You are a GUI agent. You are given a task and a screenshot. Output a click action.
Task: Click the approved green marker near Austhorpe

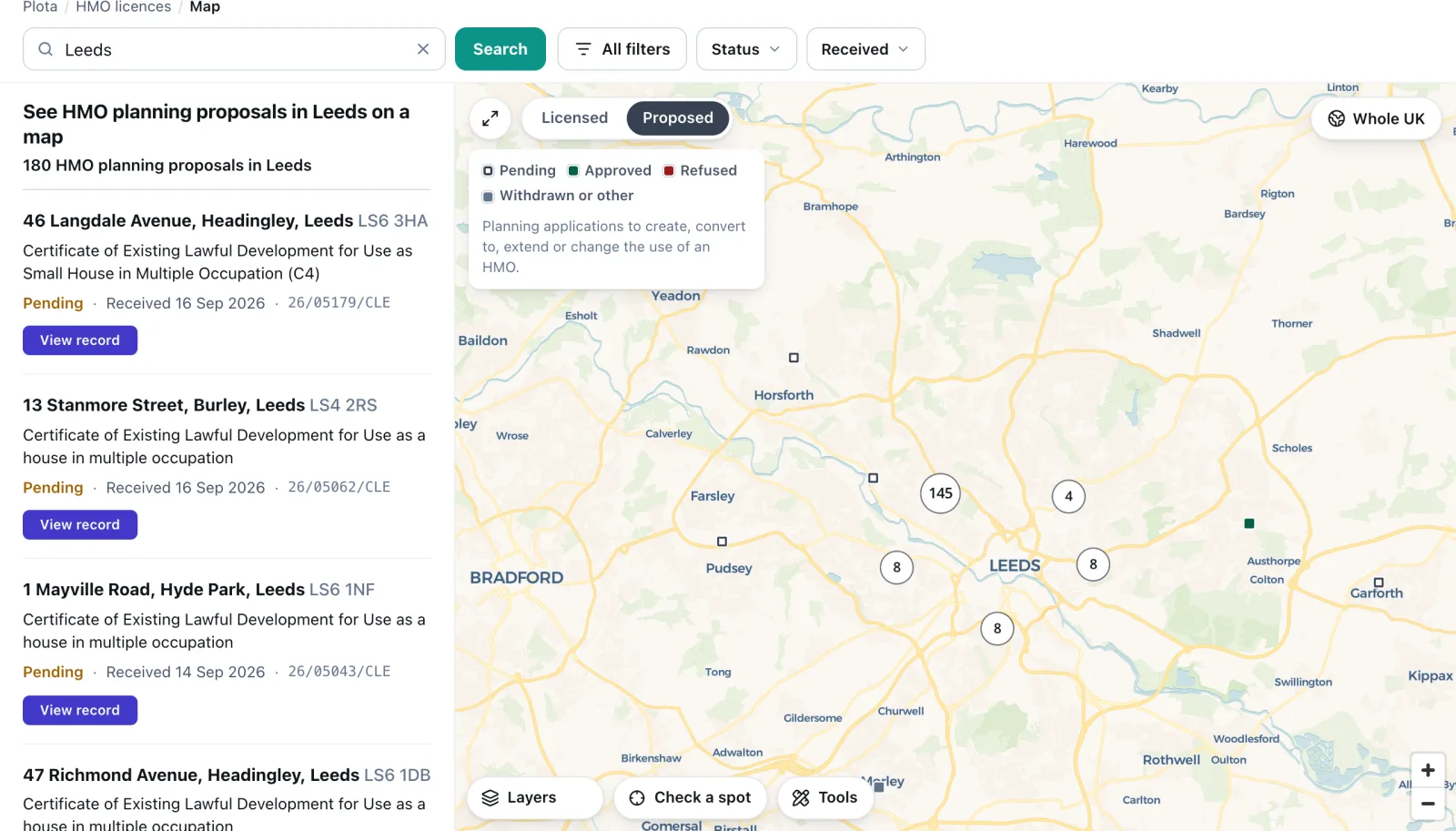pos(1249,523)
